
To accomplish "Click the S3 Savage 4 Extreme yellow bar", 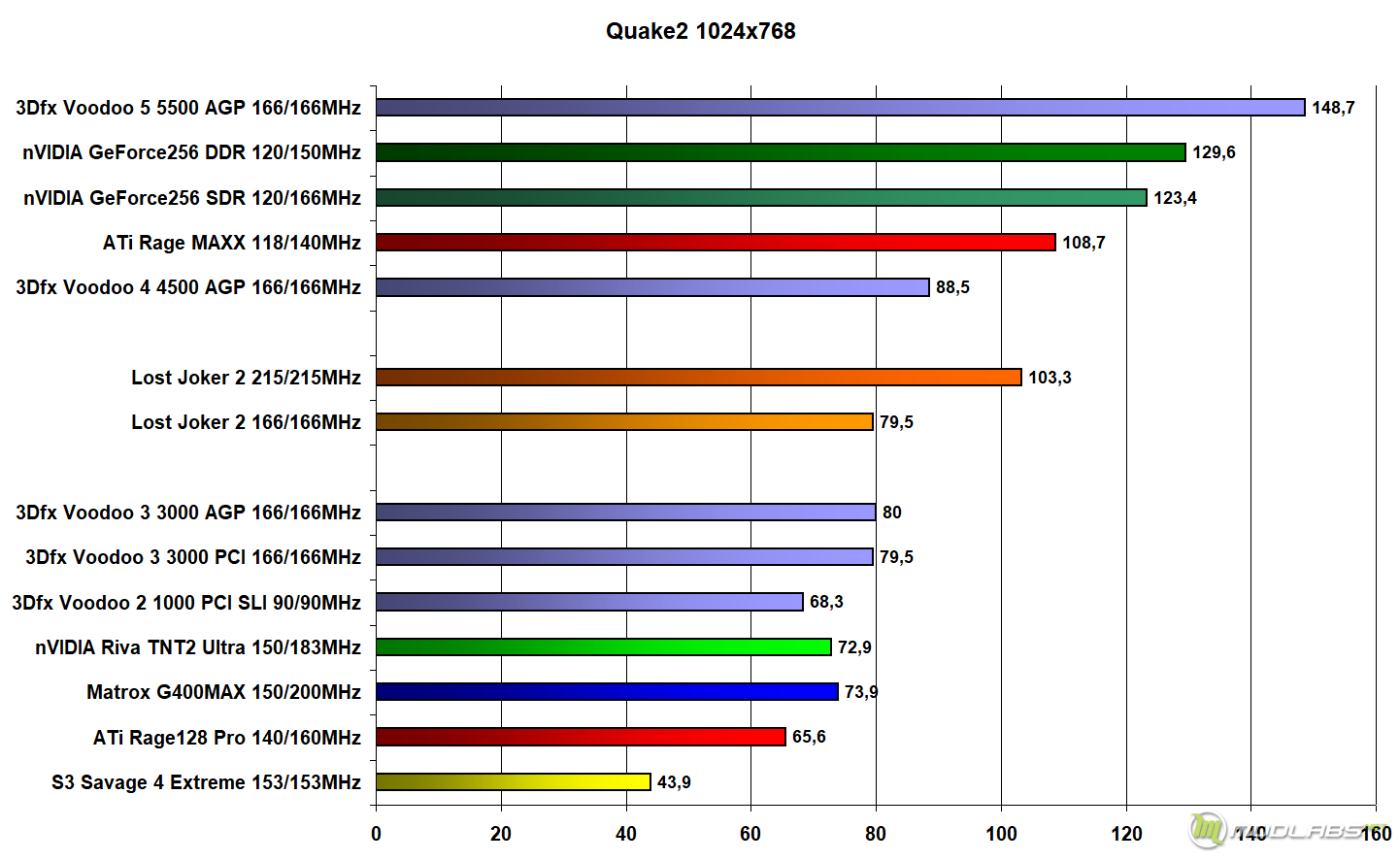I will (514, 782).
